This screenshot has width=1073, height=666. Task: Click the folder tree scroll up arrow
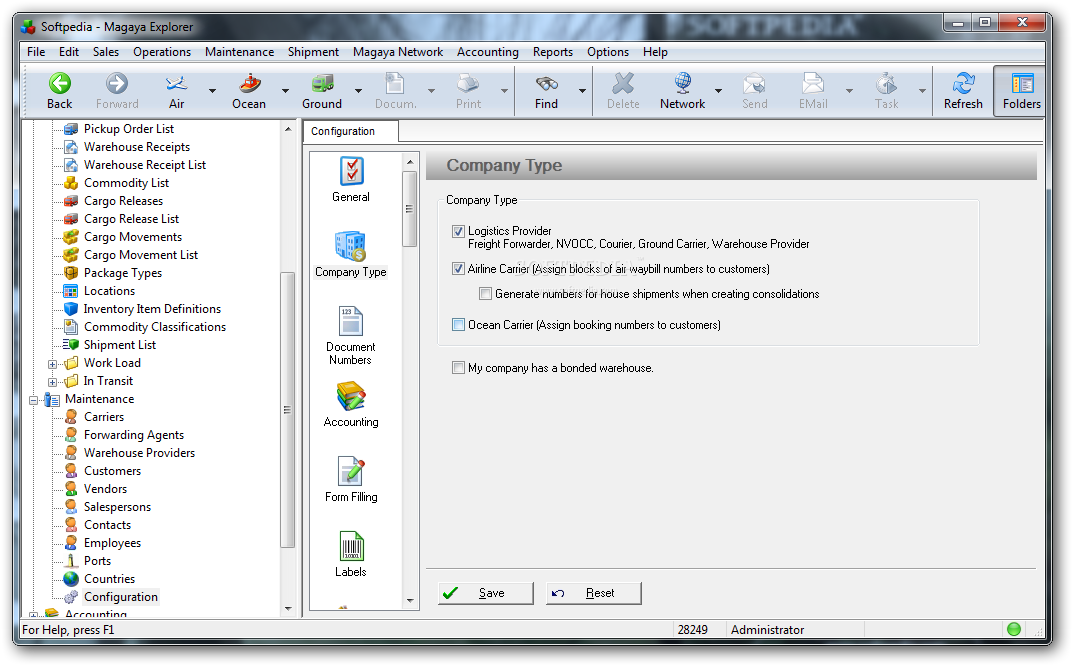coord(287,129)
